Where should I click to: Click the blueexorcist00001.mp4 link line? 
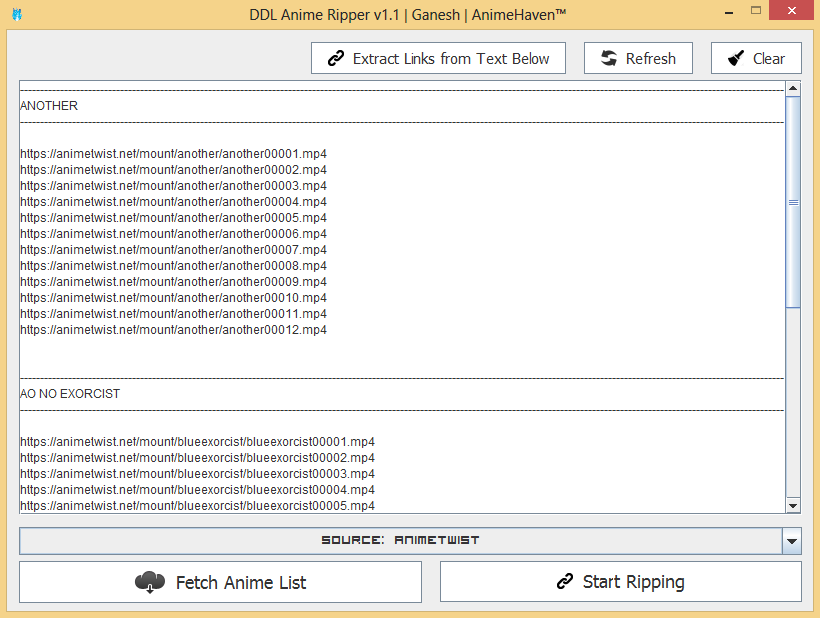tap(198, 442)
